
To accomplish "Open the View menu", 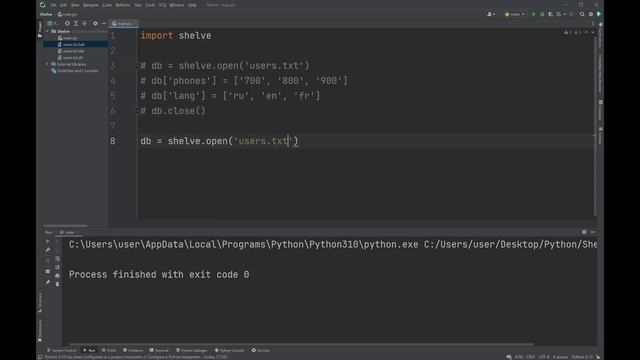I will tap(75, 5).
